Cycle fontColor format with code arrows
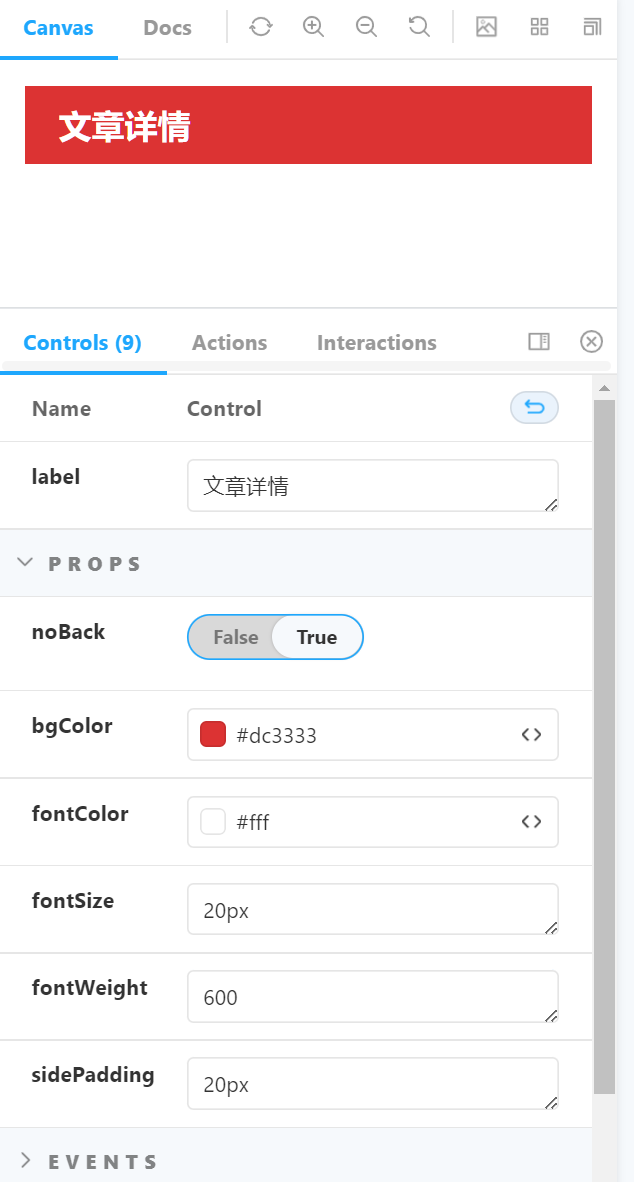This screenshot has height=1182, width=634. pyautogui.click(x=531, y=822)
